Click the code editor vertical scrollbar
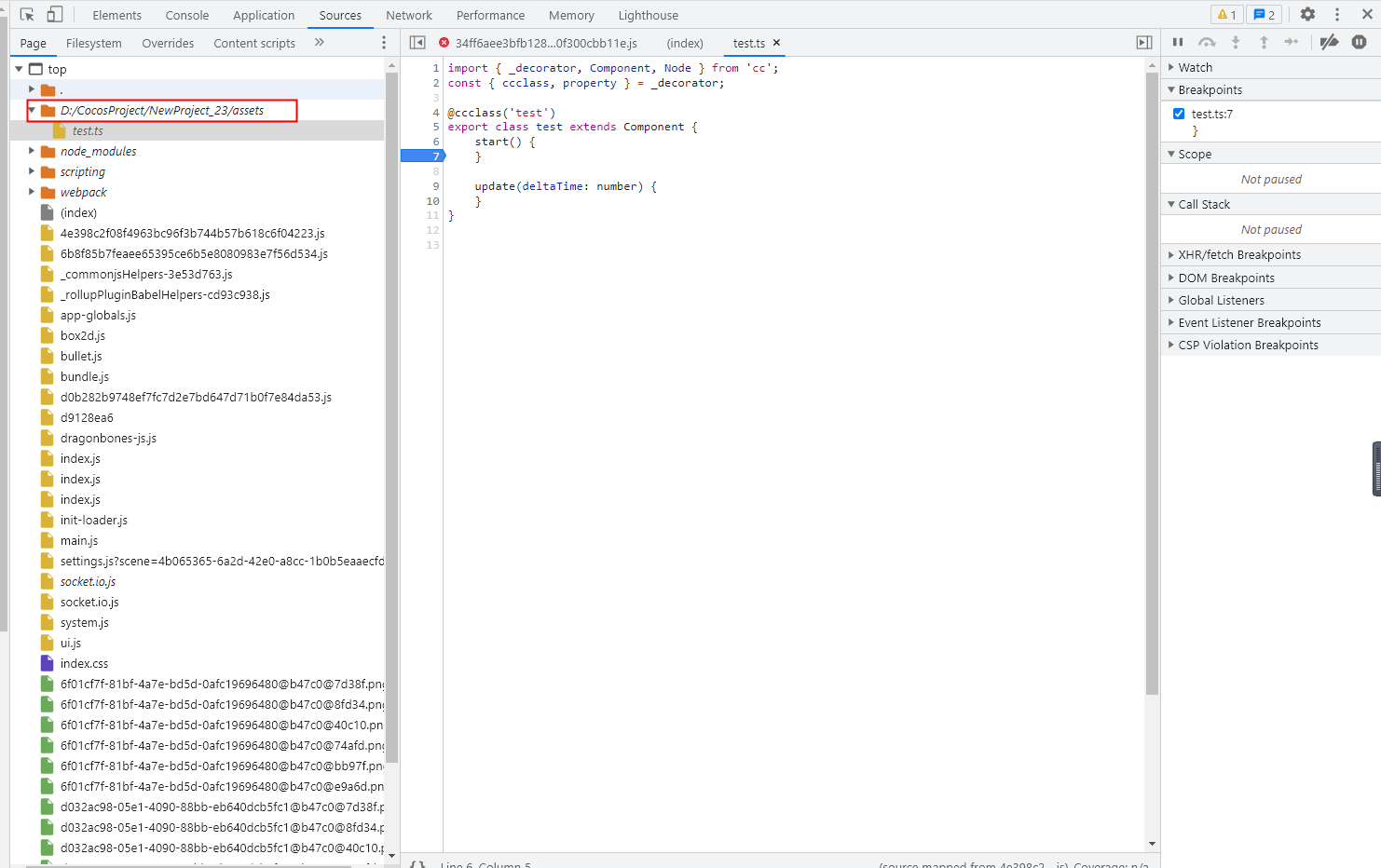1381x868 pixels. tap(1153, 382)
